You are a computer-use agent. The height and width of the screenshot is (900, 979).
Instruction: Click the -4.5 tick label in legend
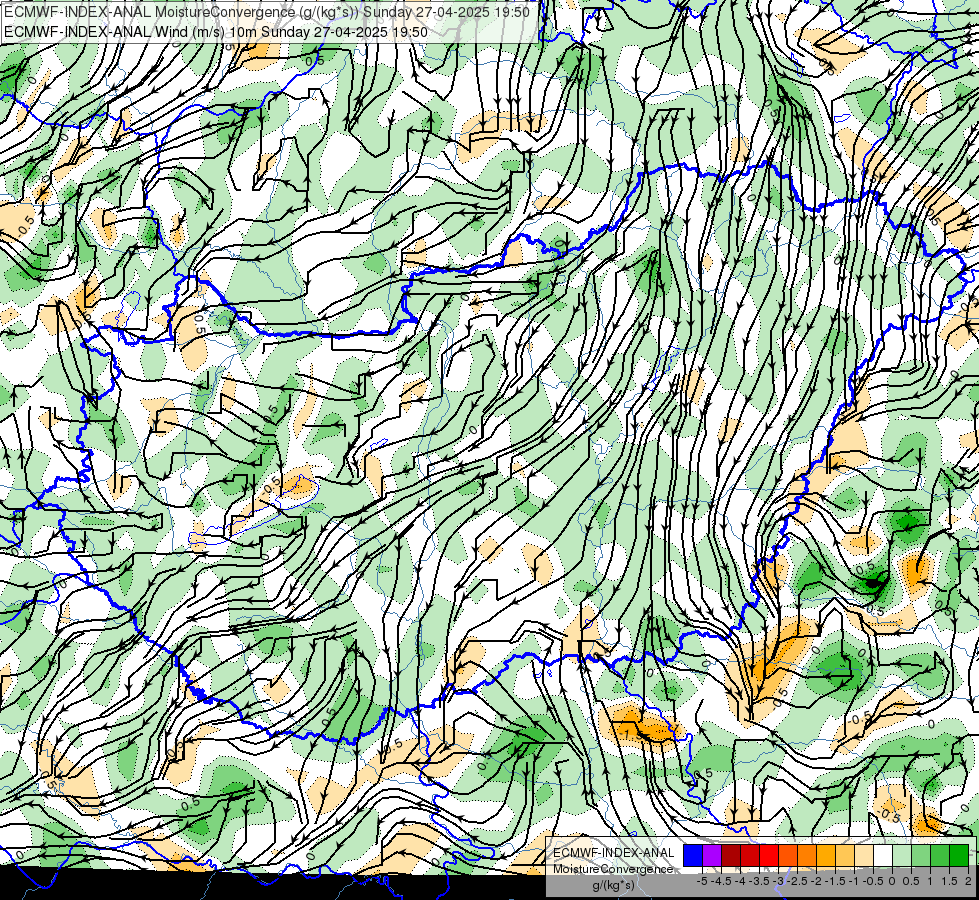pos(722,881)
